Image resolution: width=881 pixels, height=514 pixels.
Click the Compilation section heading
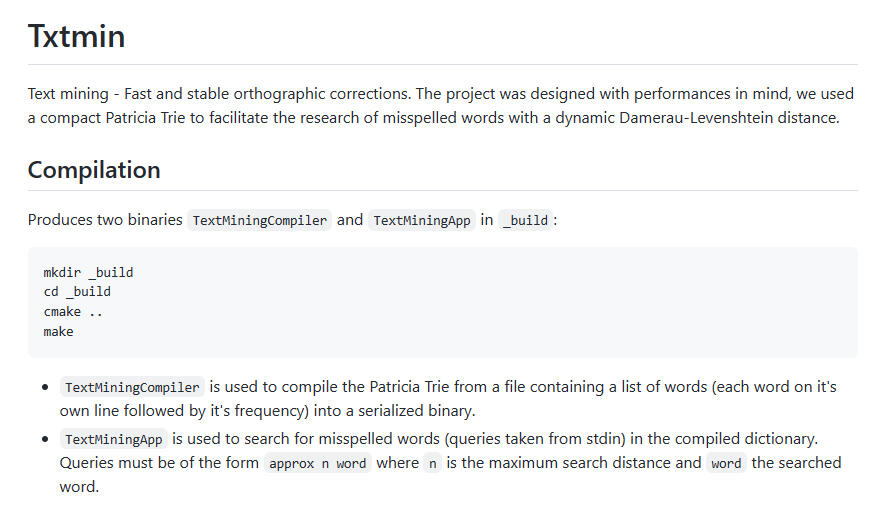coord(94,170)
